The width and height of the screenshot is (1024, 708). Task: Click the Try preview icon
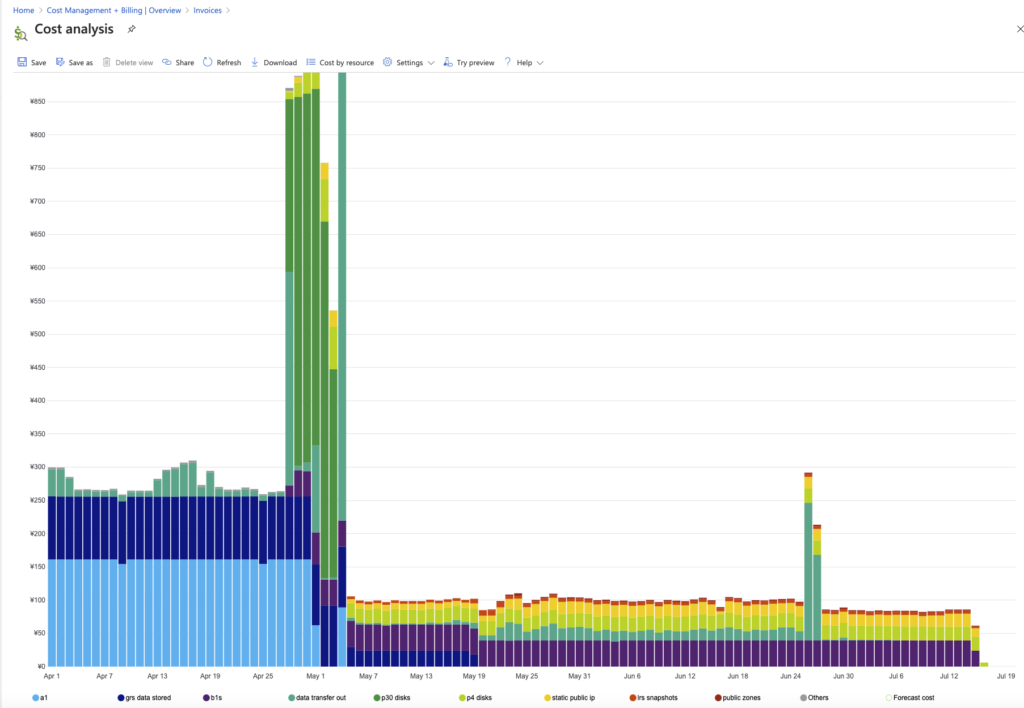tap(448, 62)
